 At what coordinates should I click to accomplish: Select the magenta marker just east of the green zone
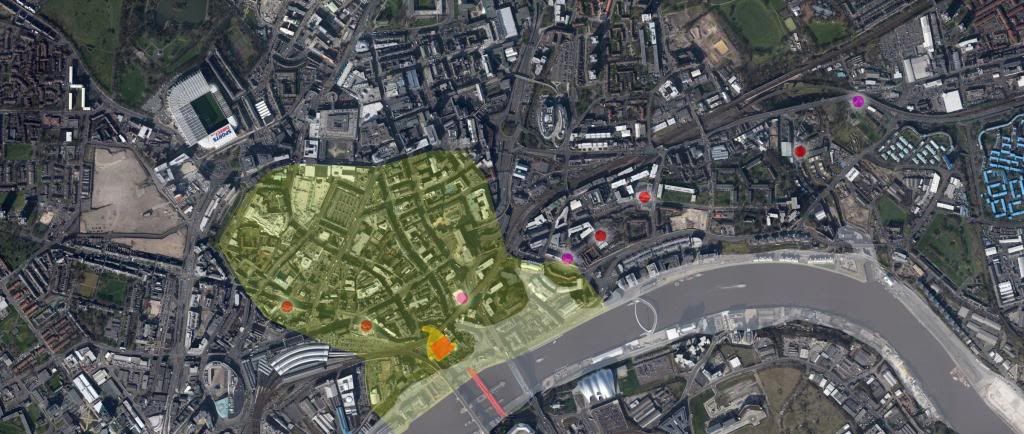[x=567, y=258]
